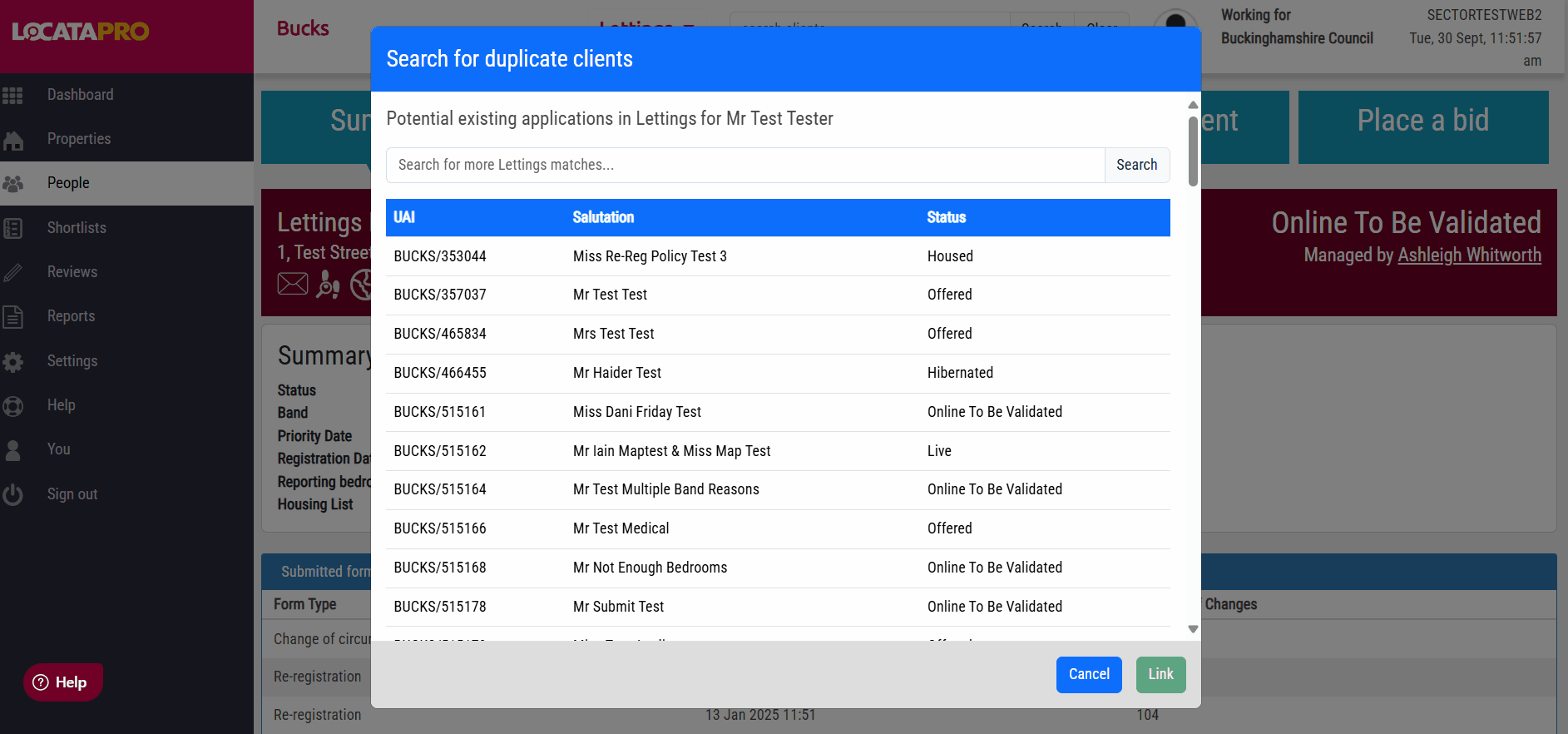1568x734 pixels.
Task: Focus the Search for more Lettings matches field
Action: (x=744, y=165)
